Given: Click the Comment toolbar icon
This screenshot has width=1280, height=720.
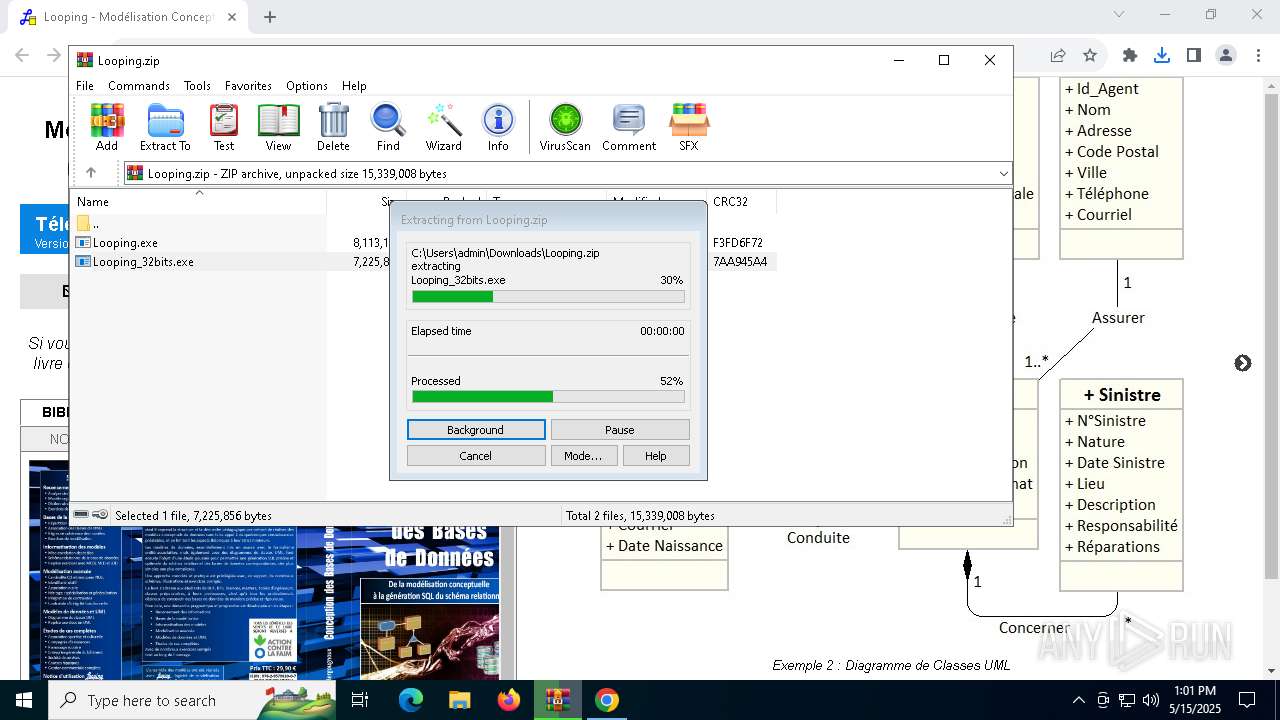Looking at the screenshot, I should (x=629, y=127).
